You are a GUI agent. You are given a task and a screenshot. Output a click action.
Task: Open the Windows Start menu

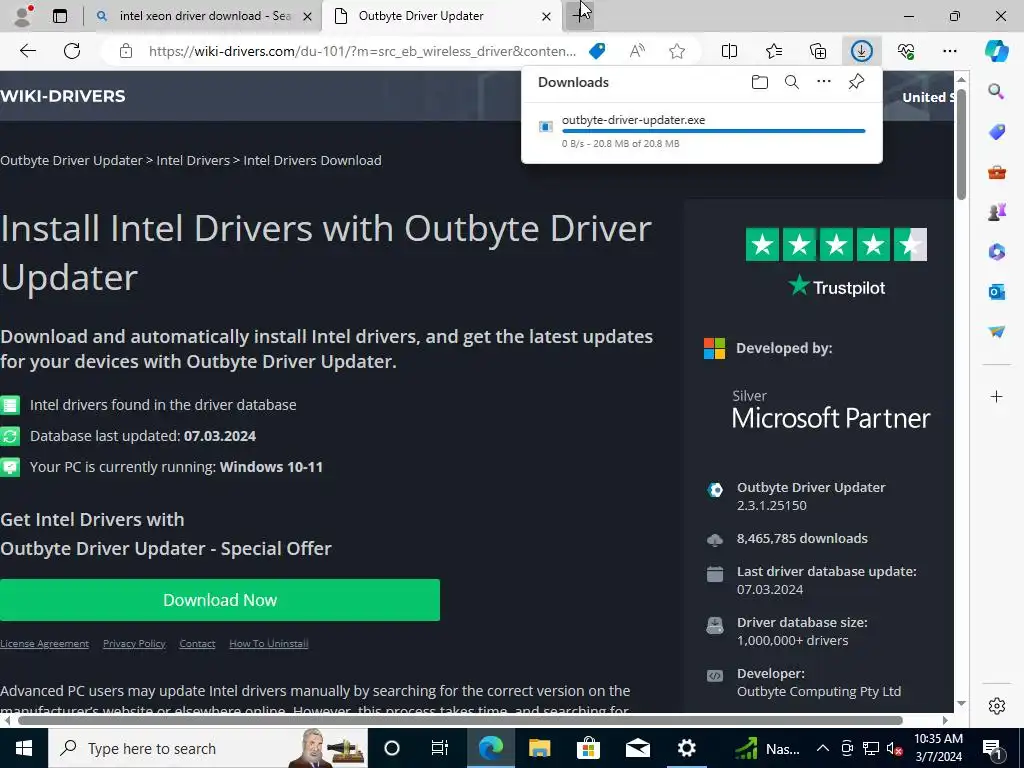(x=24, y=748)
